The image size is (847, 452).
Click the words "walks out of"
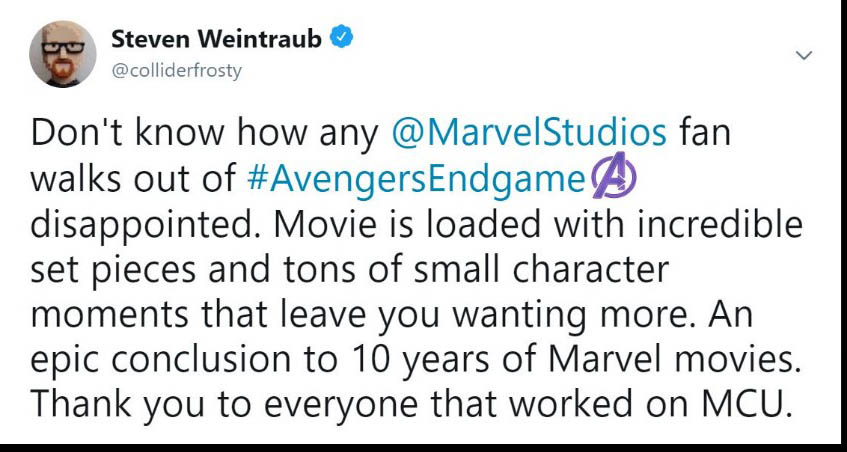[x=132, y=179]
